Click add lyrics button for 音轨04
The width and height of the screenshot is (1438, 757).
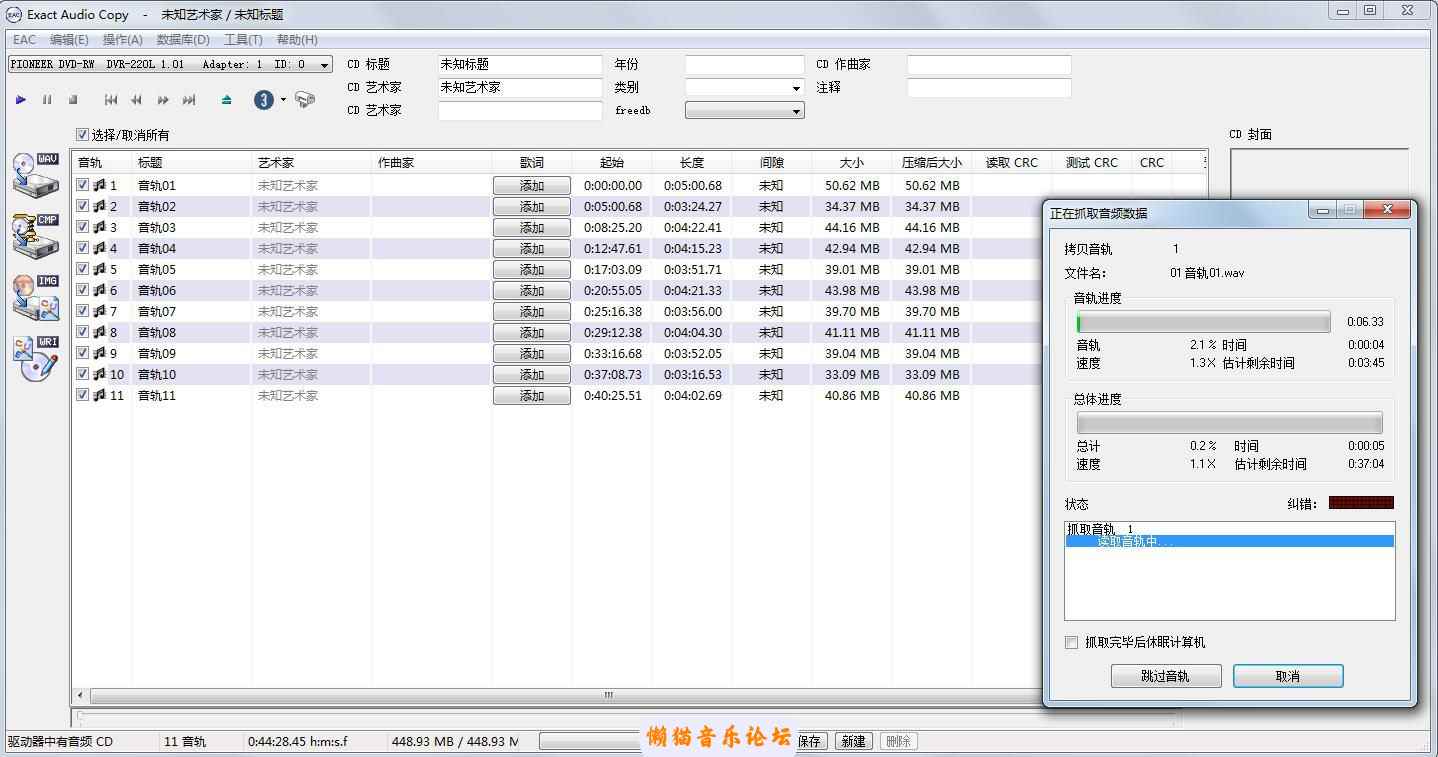pyautogui.click(x=532, y=249)
